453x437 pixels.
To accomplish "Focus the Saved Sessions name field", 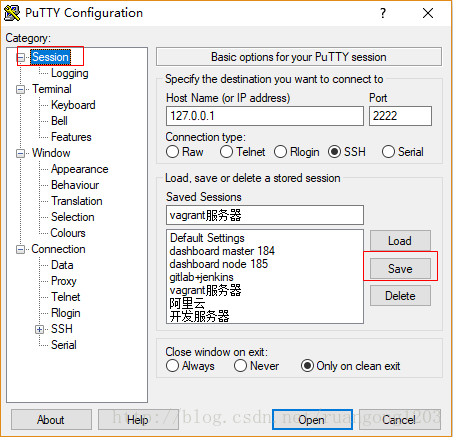I will click(x=265, y=215).
